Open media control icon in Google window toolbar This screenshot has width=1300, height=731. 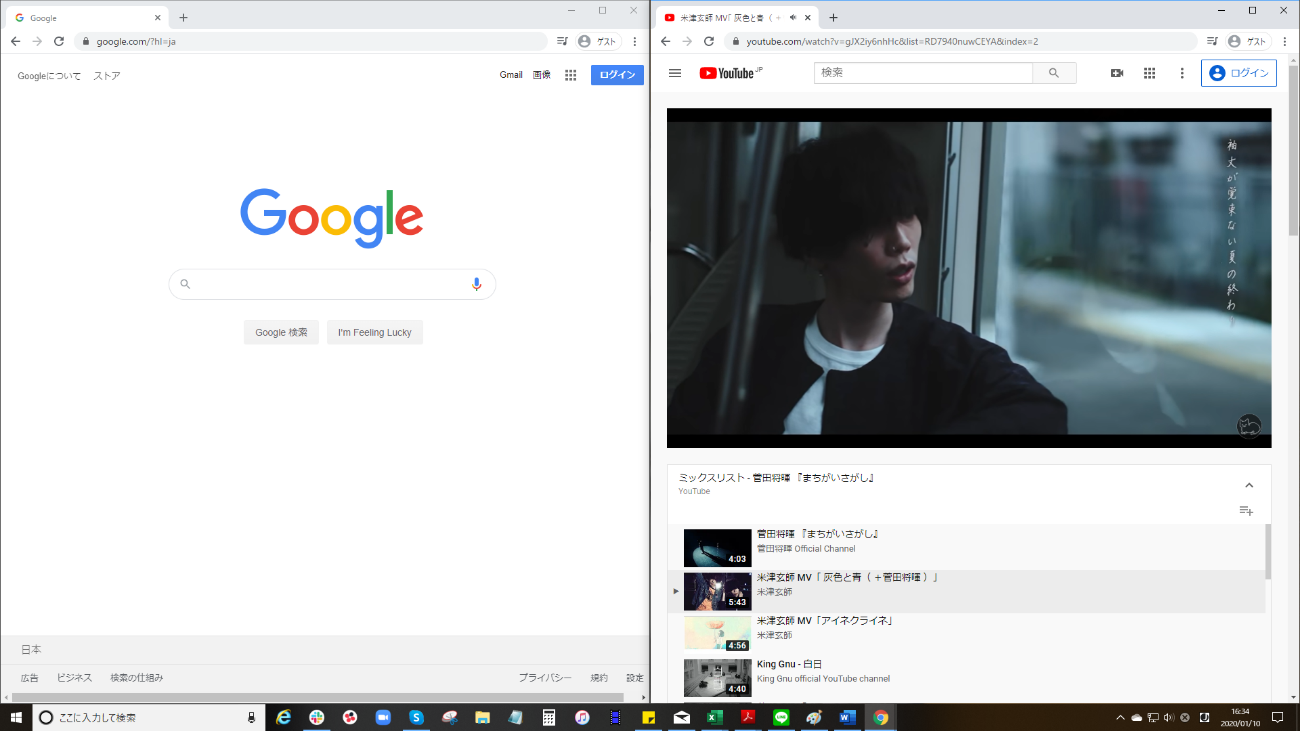point(562,41)
